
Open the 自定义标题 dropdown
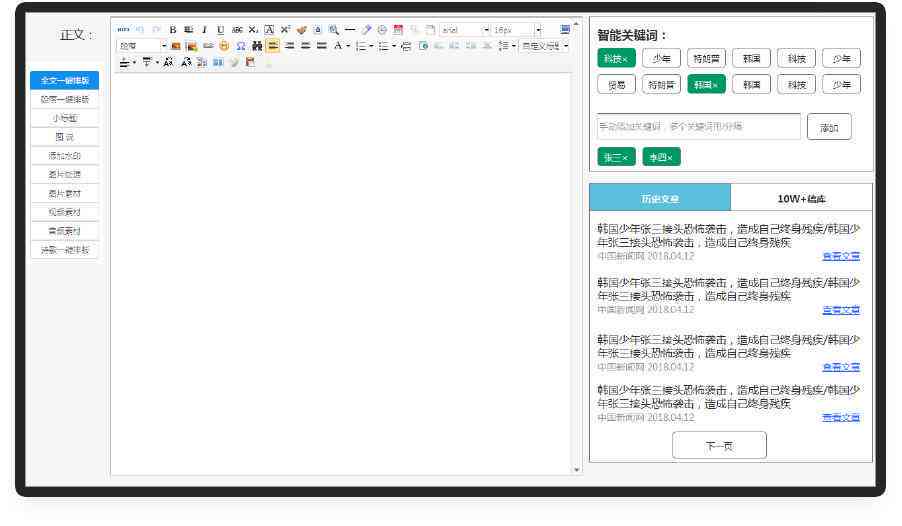(x=544, y=46)
